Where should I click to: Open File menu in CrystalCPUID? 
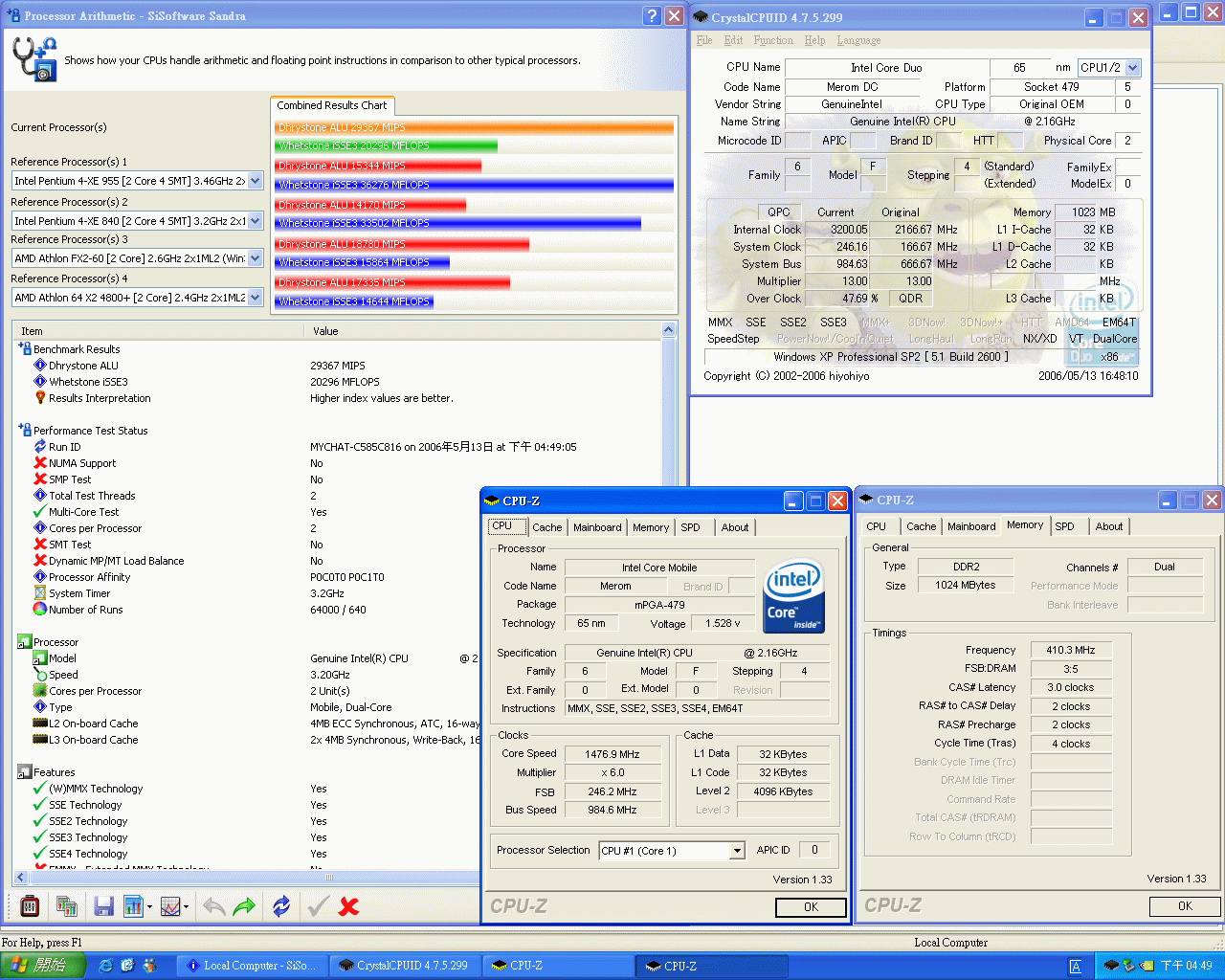click(x=704, y=40)
